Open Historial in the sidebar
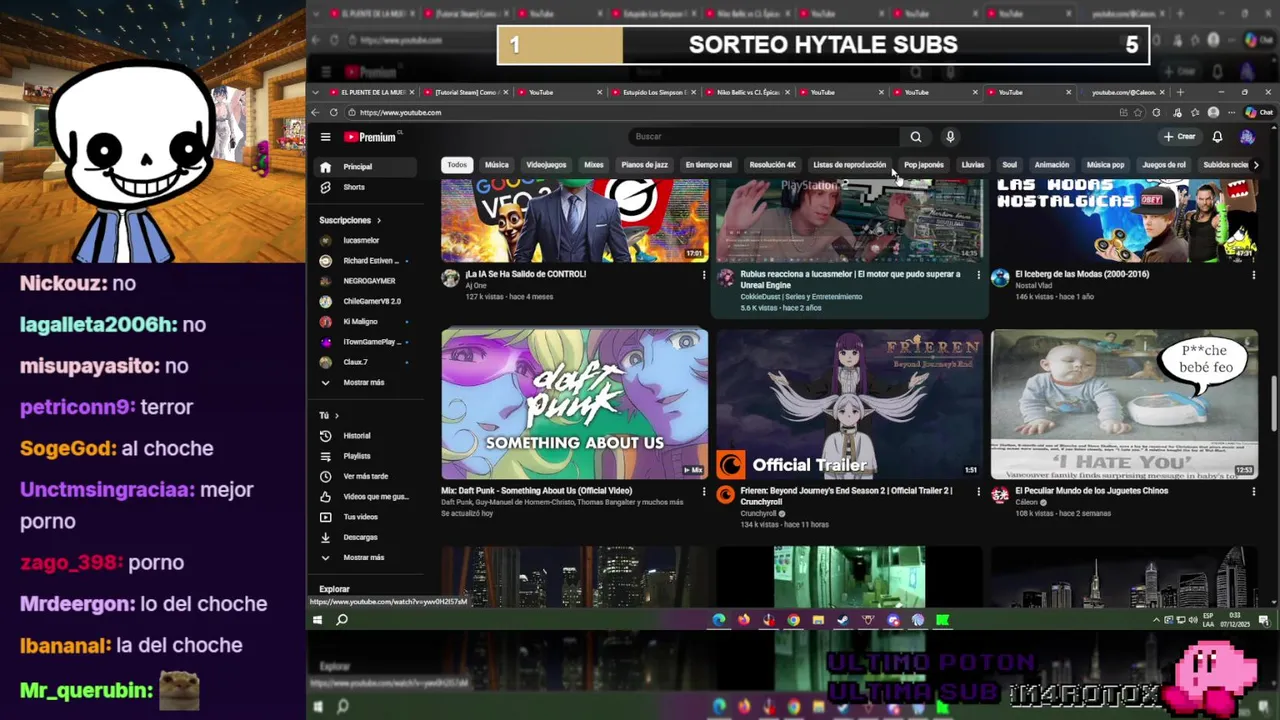This screenshot has width=1280, height=720. pos(366,436)
